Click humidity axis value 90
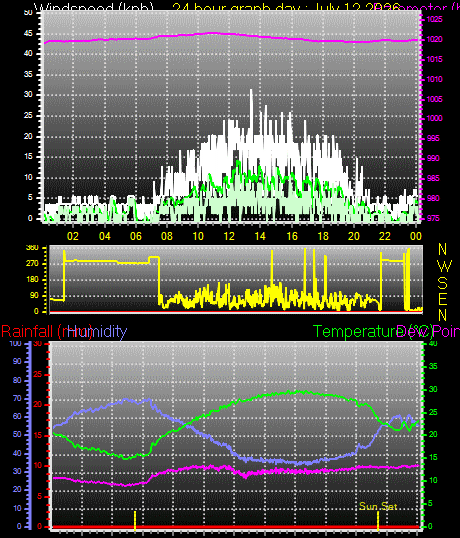The height and width of the screenshot is (538, 460). tap(17, 362)
